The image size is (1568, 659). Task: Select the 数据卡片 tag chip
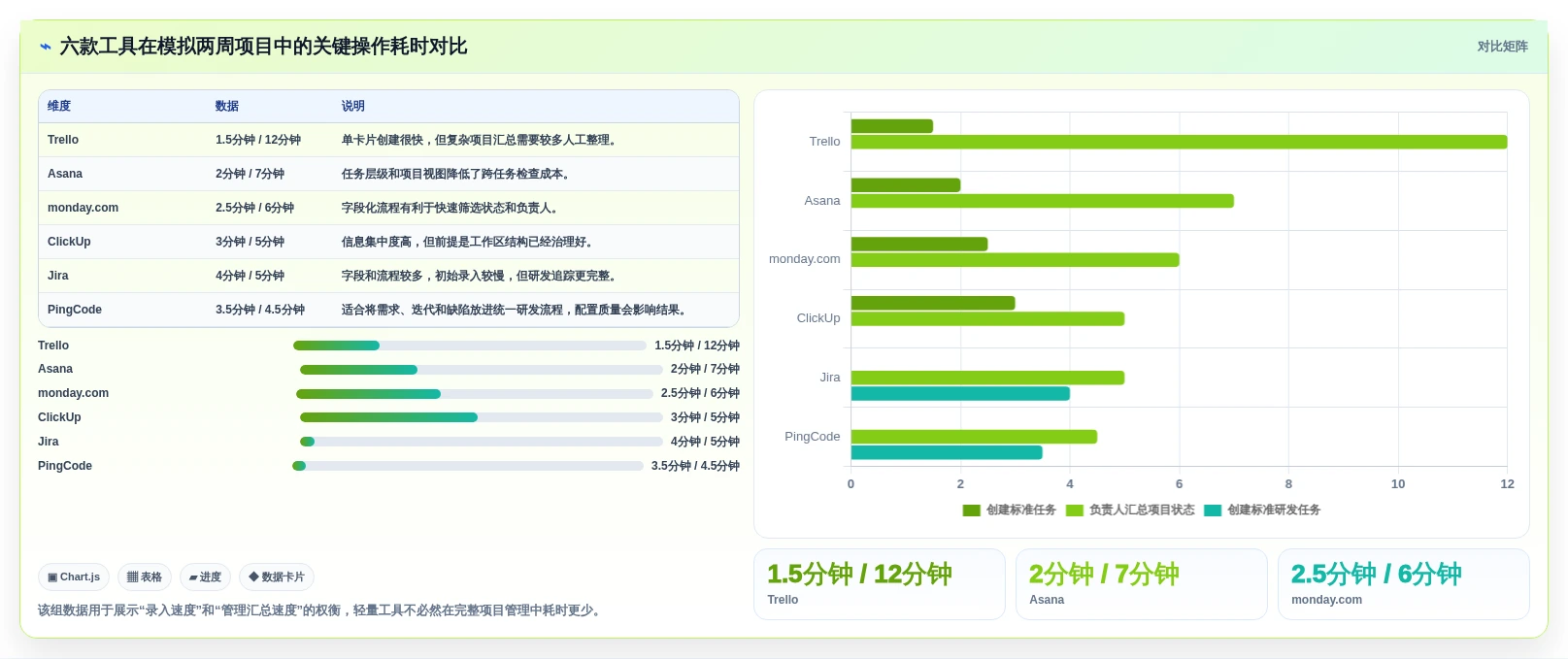pos(277,577)
